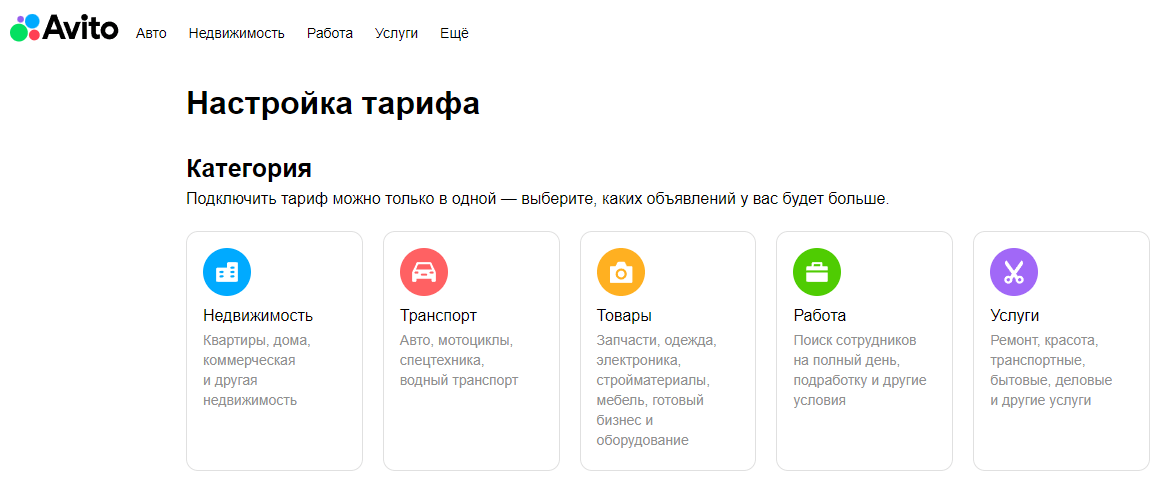Click the description starting 'Запчасти, одежда, электроника'
Screen dimensions: 1170x494
pos(657,390)
